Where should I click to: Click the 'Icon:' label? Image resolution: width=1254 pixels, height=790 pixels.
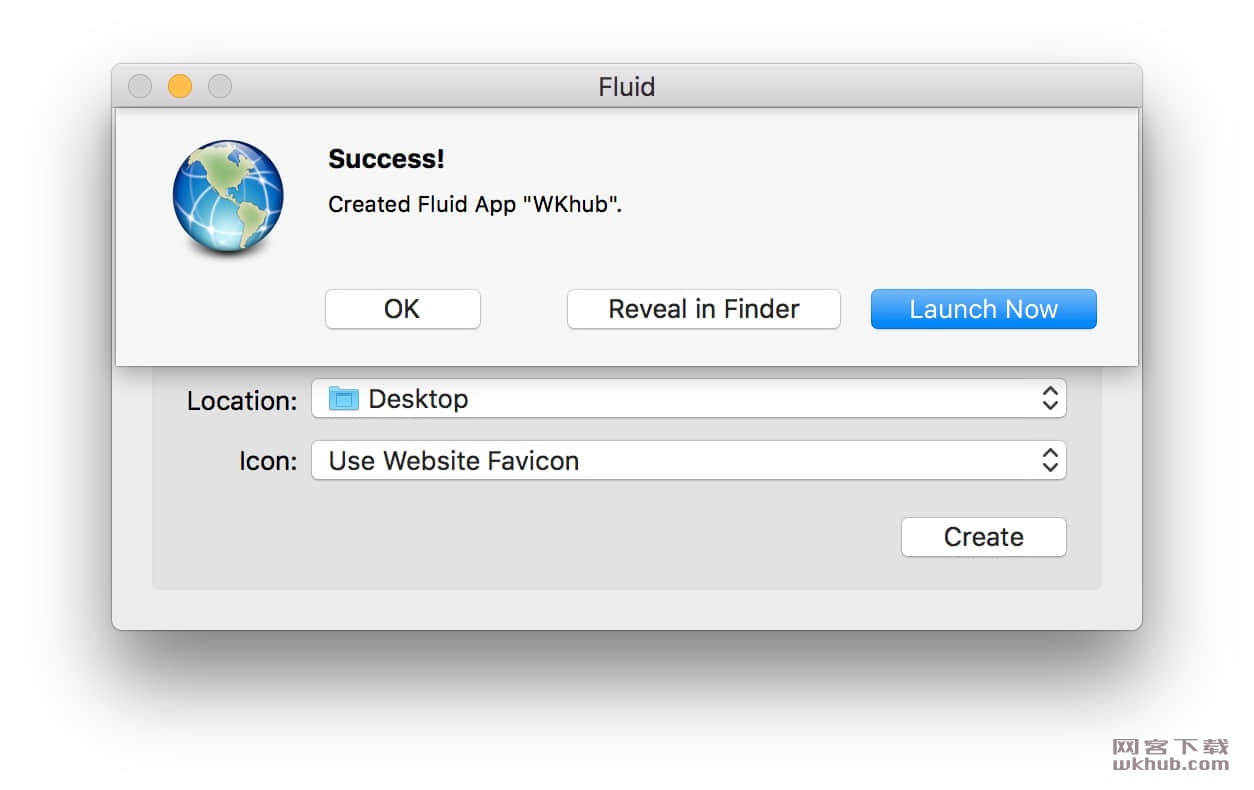pyautogui.click(x=268, y=462)
